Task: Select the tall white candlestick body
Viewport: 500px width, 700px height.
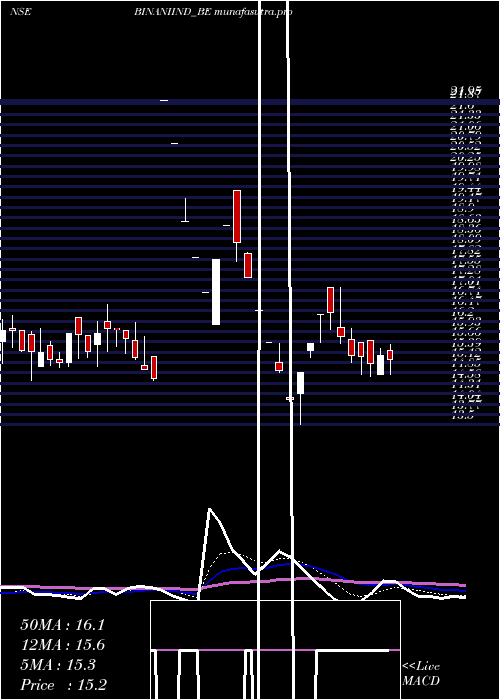Action: pos(216,292)
